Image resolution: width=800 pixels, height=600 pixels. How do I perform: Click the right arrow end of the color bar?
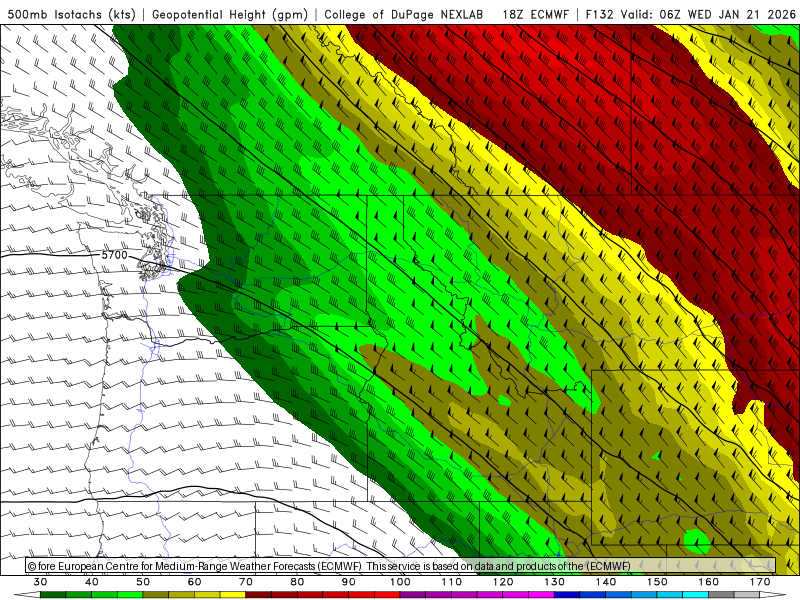(x=772, y=595)
